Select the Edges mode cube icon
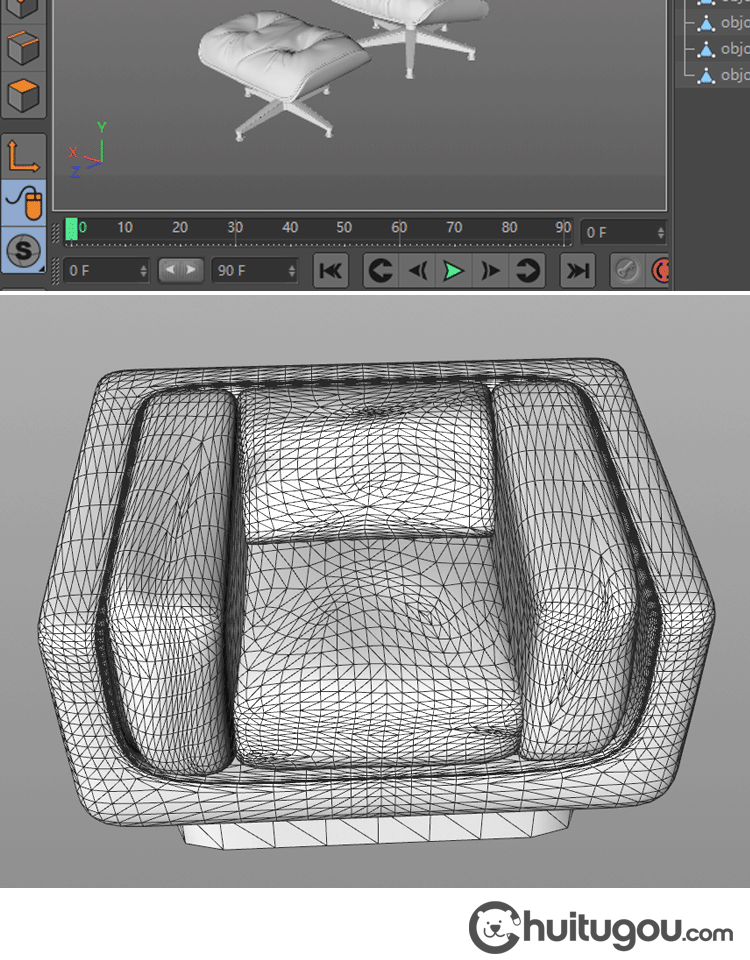The image size is (750, 960). coord(23,46)
